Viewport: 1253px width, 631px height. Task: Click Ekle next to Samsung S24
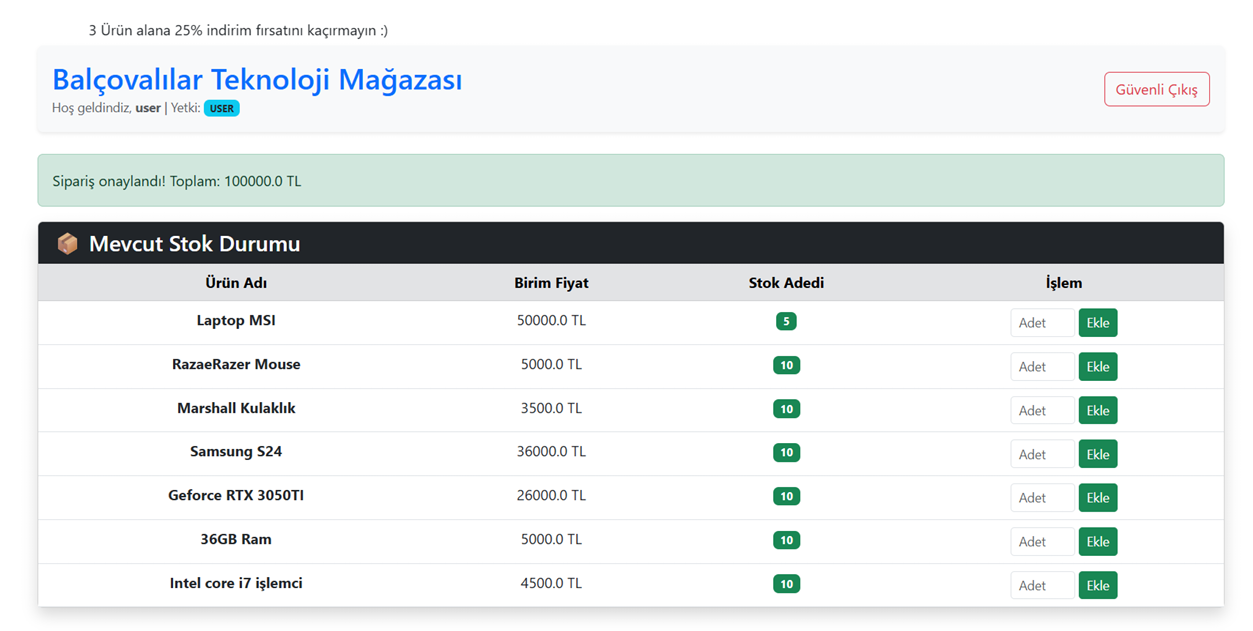(x=1097, y=454)
